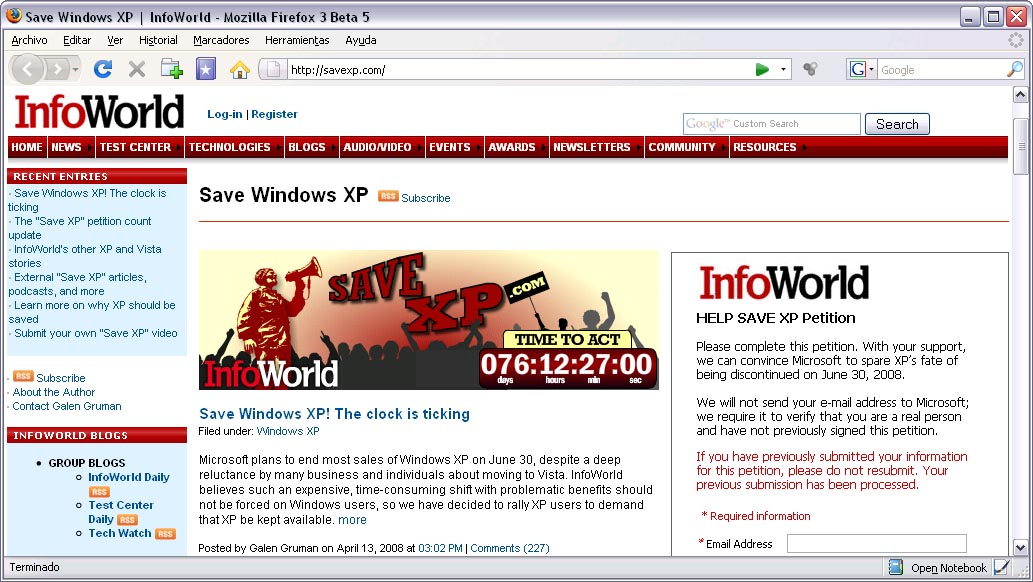Image resolution: width=1033 pixels, height=582 pixels.
Task: Open the About the Author link
Action: point(54,392)
